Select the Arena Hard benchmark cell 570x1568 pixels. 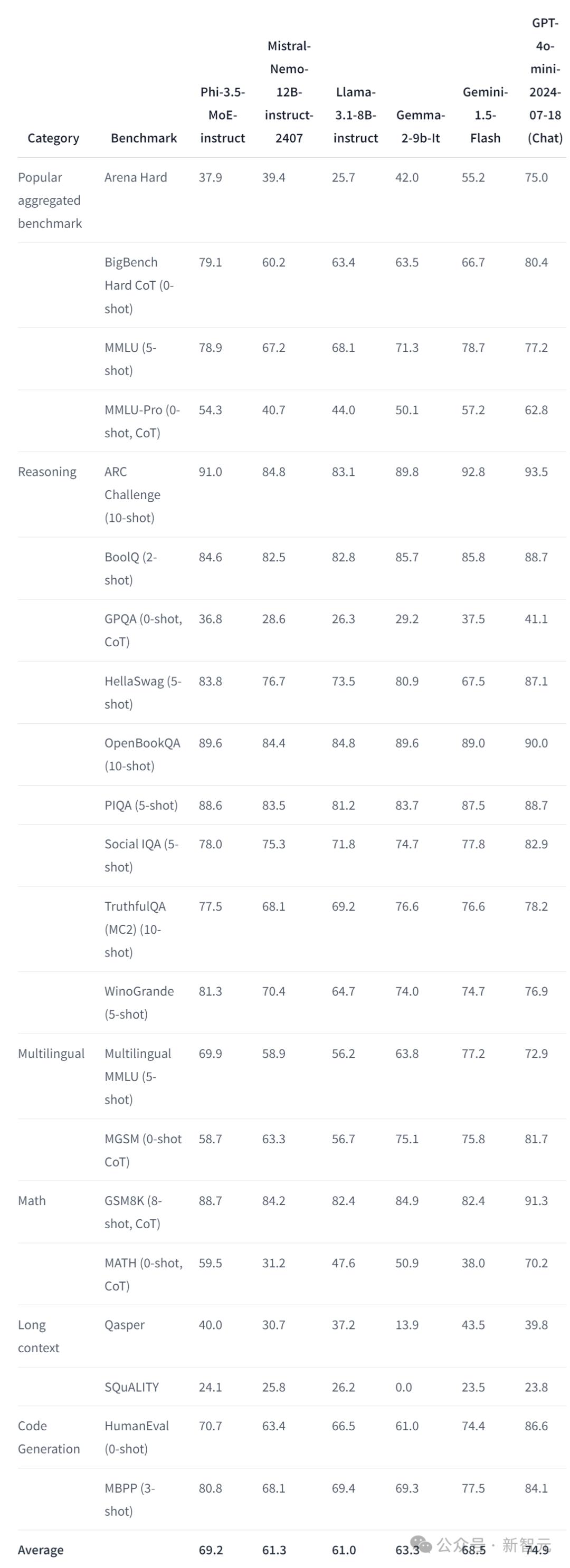click(135, 177)
